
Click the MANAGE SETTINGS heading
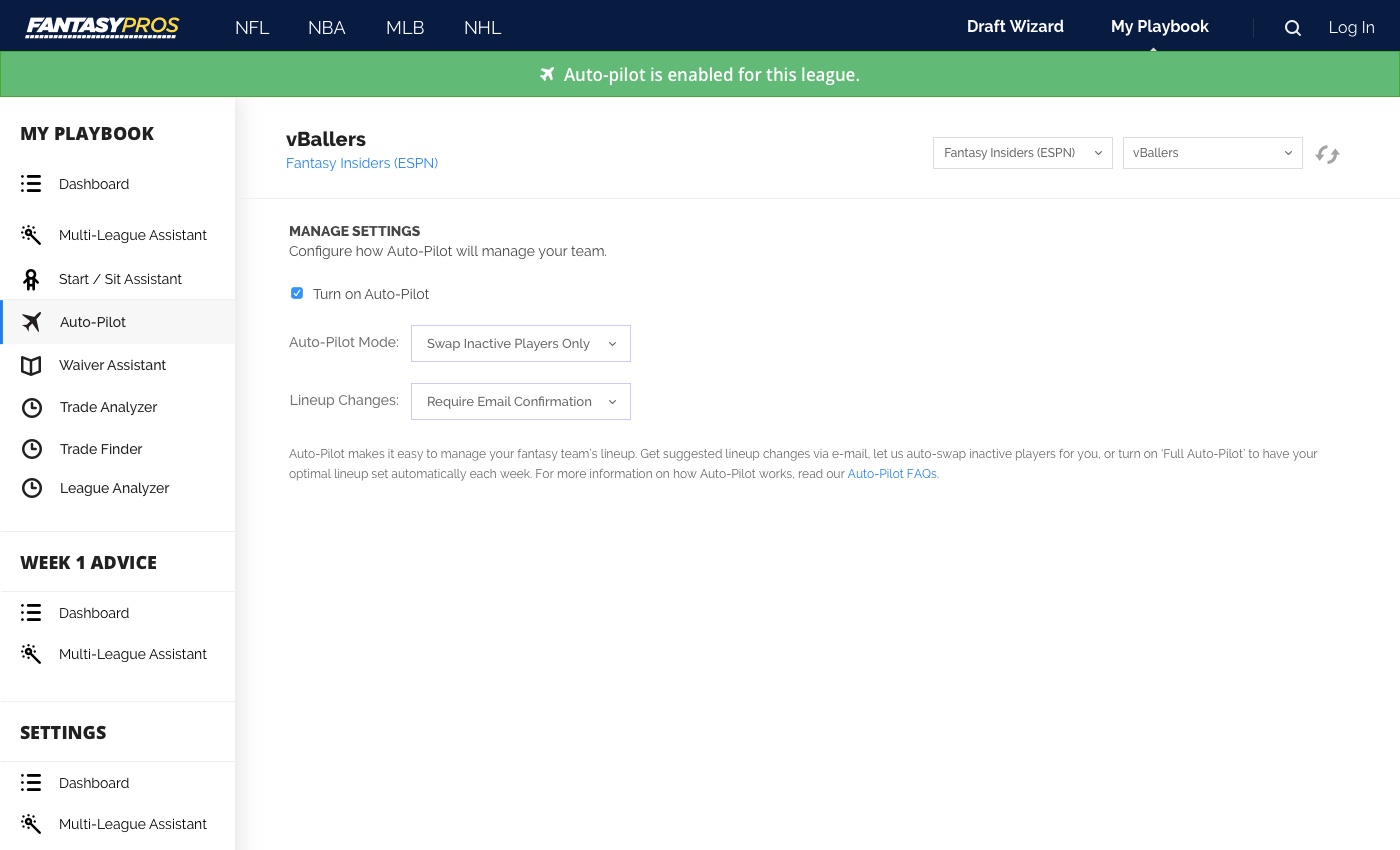click(355, 231)
